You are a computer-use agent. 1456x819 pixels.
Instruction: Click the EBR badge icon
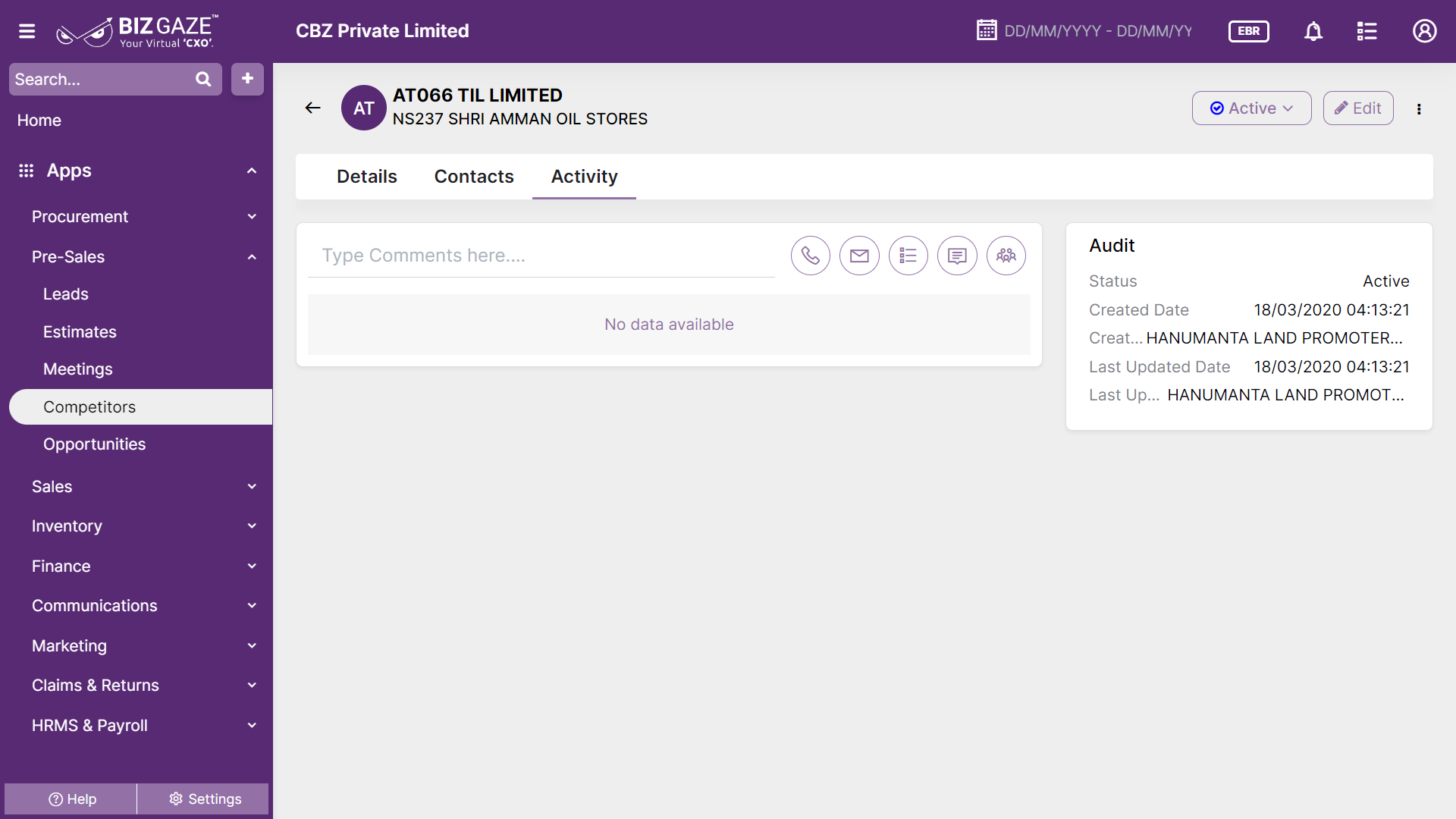(x=1248, y=31)
